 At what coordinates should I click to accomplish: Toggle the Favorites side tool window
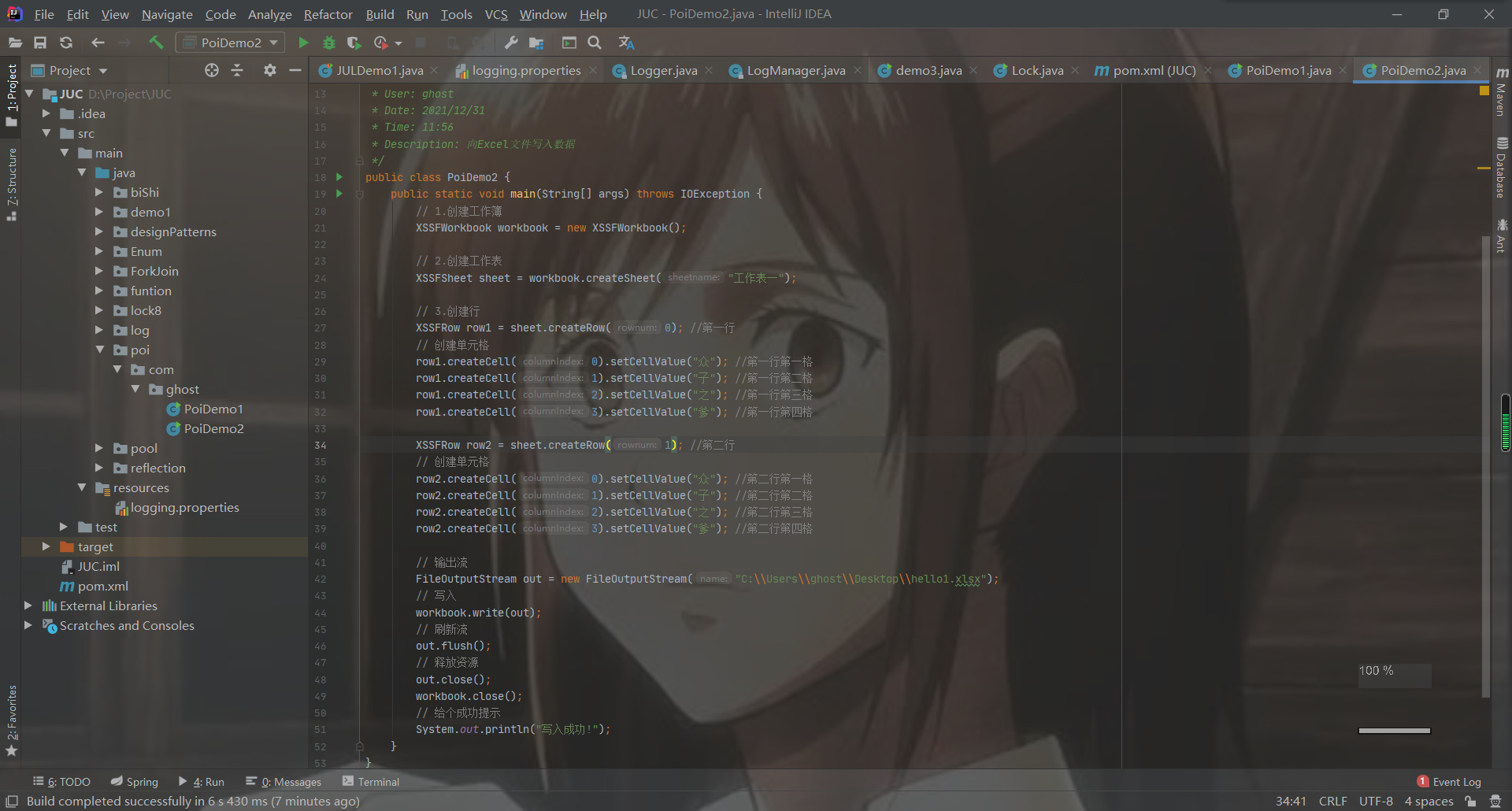point(11,720)
